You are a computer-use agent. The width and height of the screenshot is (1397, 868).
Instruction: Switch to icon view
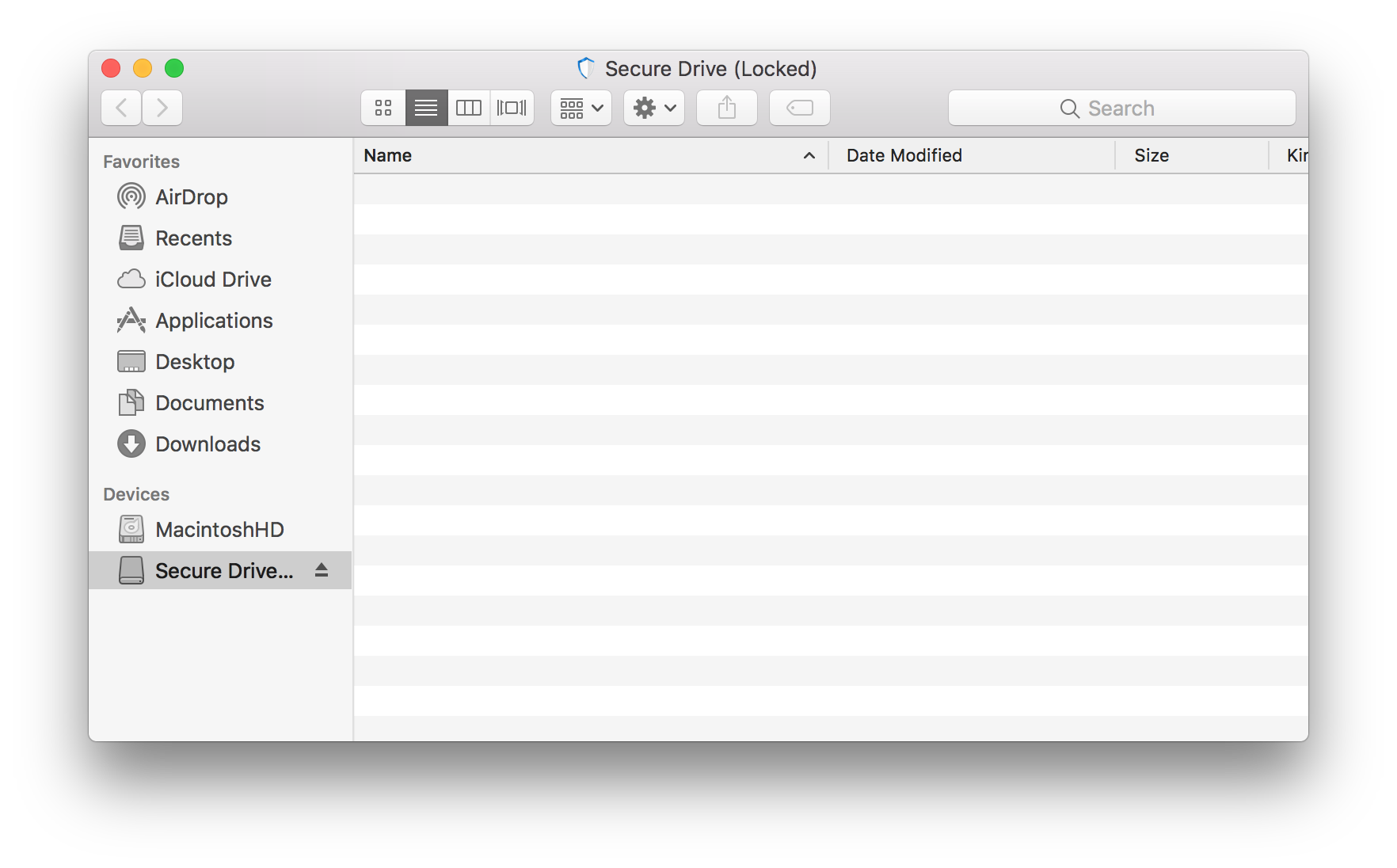(383, 108)
